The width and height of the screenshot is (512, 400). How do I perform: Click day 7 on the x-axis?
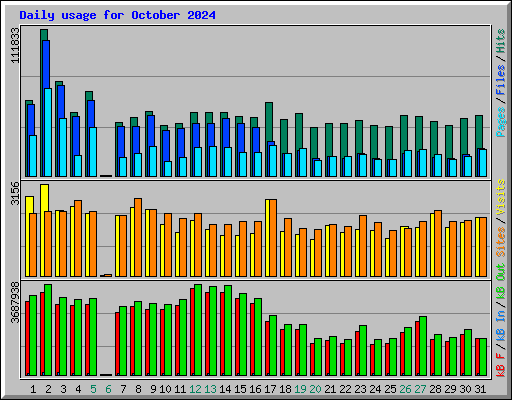[x=123, y=389]
